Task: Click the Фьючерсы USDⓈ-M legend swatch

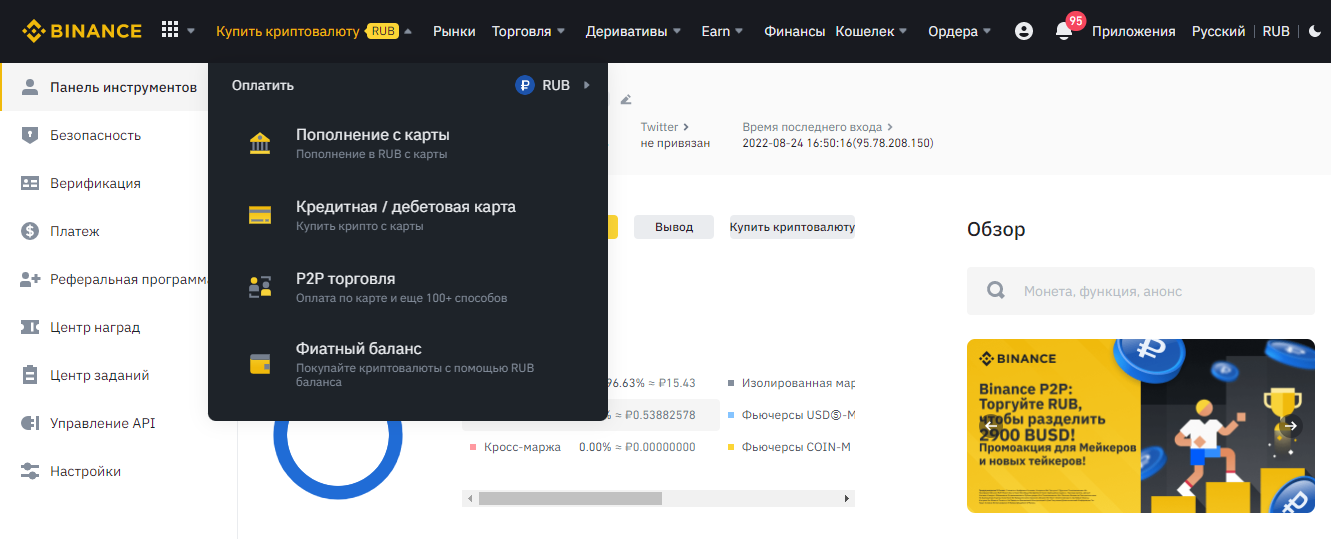Action: [x=732, y=415]
